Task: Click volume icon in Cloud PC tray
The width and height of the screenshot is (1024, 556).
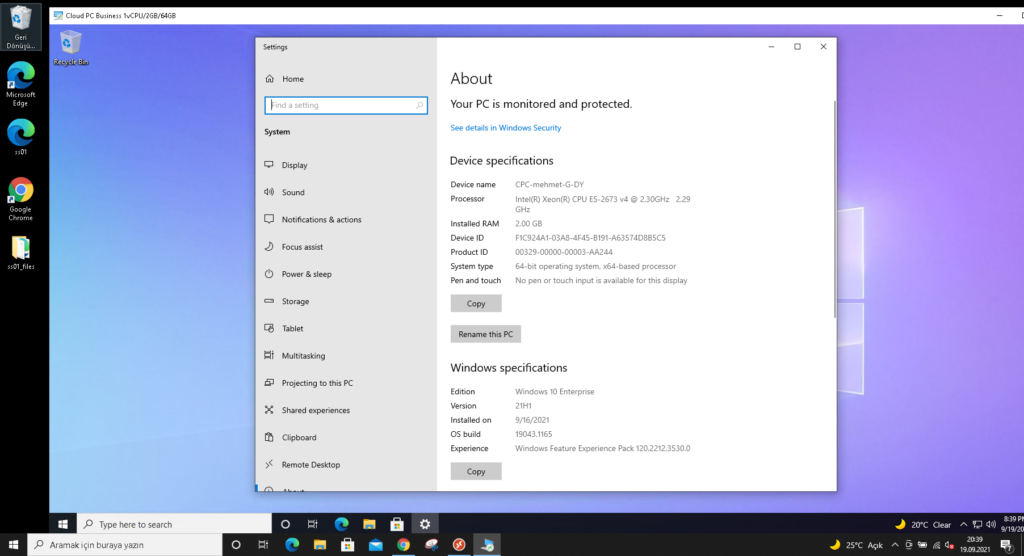Action: [x=991, y=524]
